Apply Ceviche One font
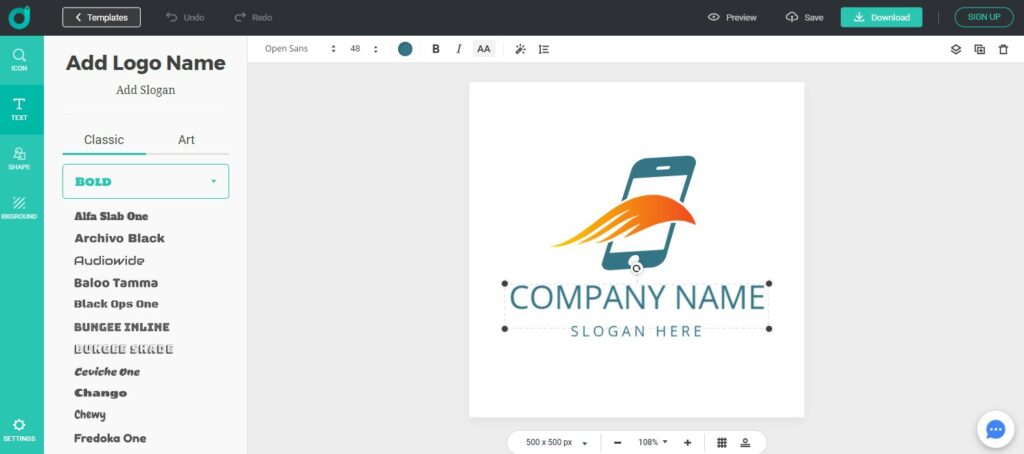The height and width of the screenshot is (454, 1024). (x=107, y=372)
